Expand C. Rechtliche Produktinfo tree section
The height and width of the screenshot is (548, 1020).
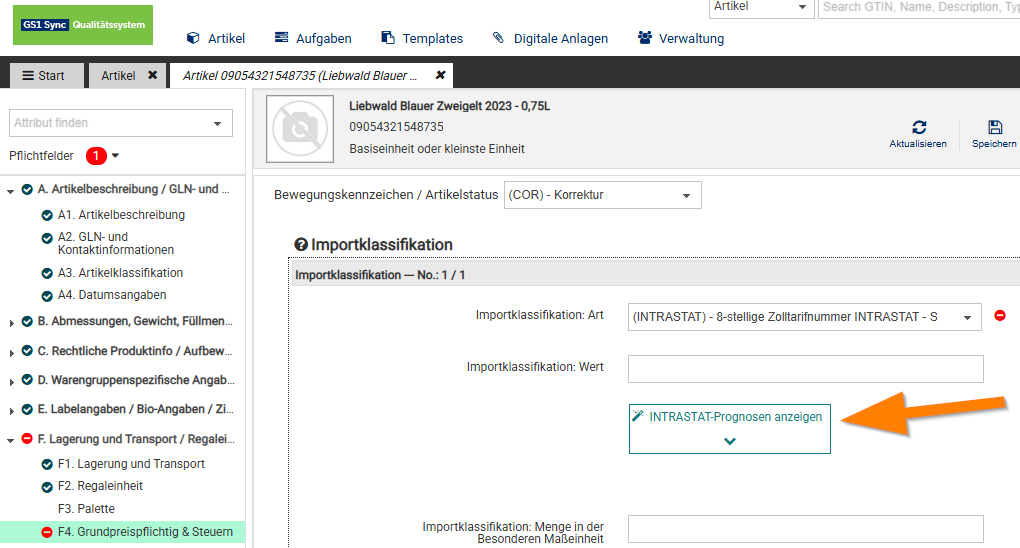tap(11, 353)
